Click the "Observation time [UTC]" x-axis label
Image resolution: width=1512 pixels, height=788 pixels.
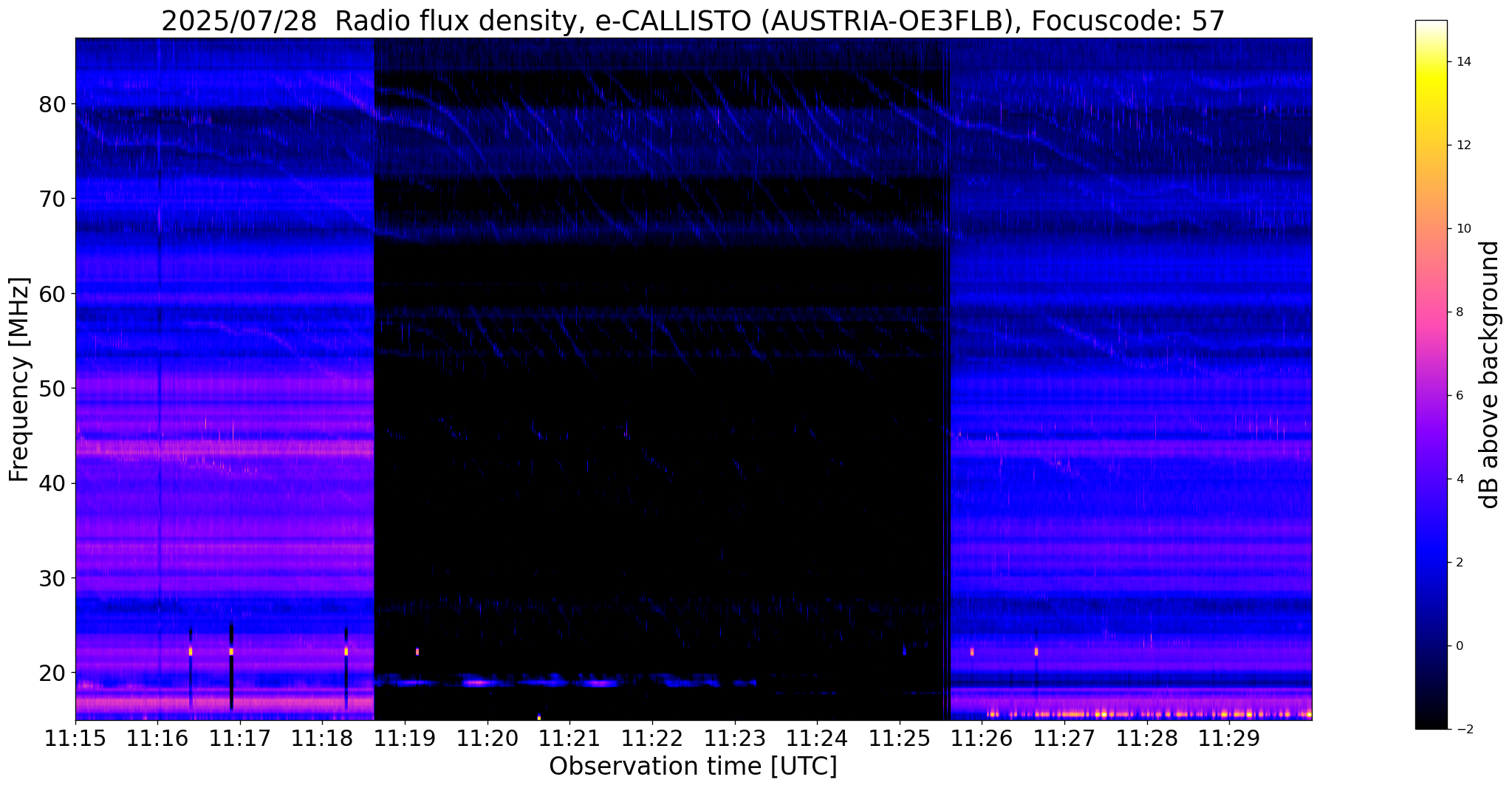click(693, 767)
